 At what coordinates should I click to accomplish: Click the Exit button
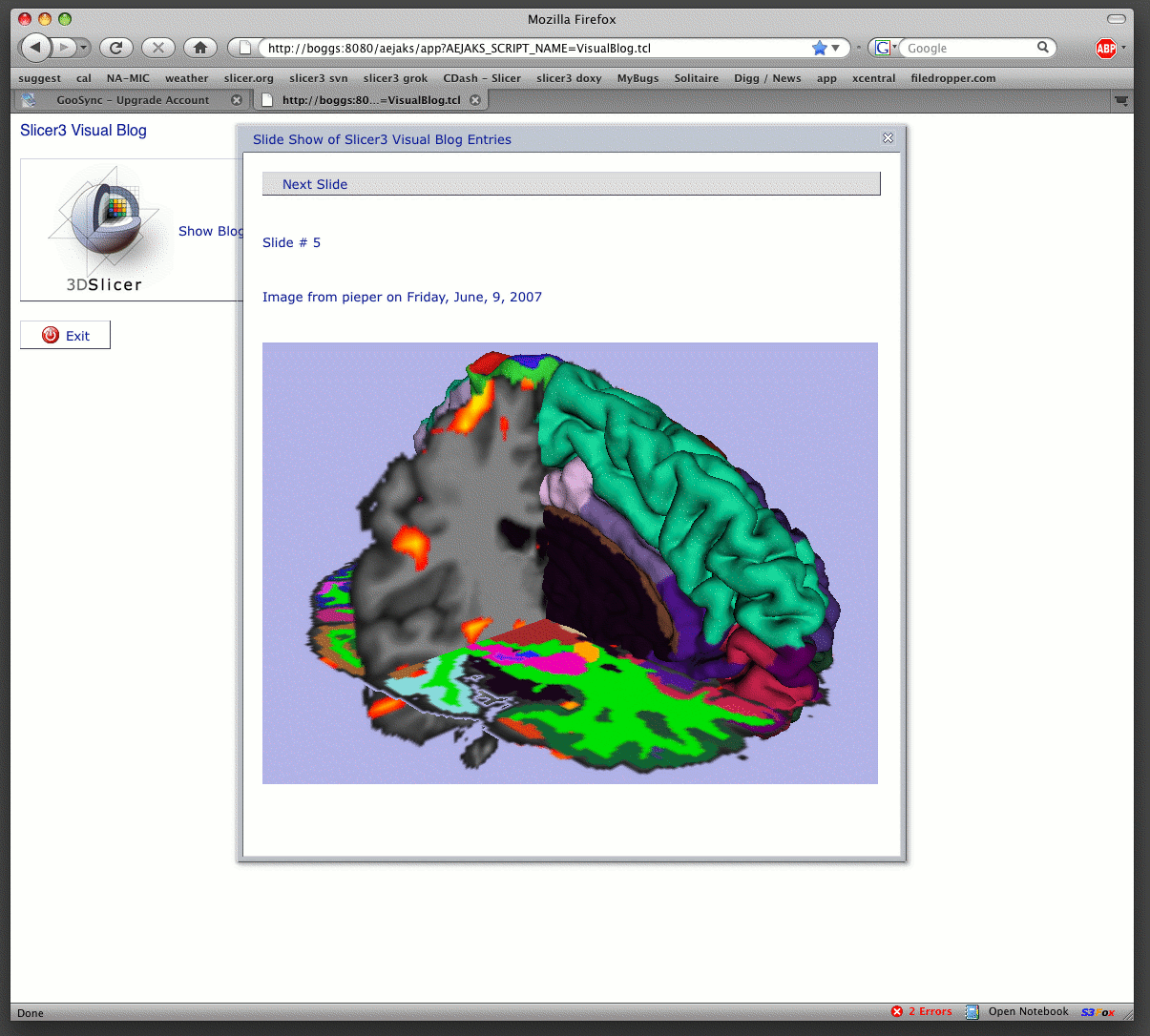[x=66, y=336]
